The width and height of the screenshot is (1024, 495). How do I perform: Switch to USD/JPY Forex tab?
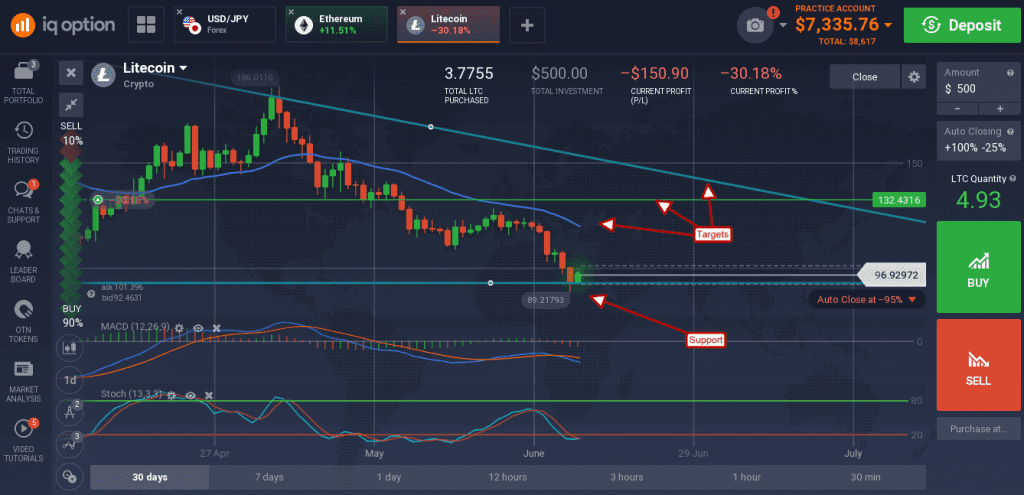[x=226, y=25]
